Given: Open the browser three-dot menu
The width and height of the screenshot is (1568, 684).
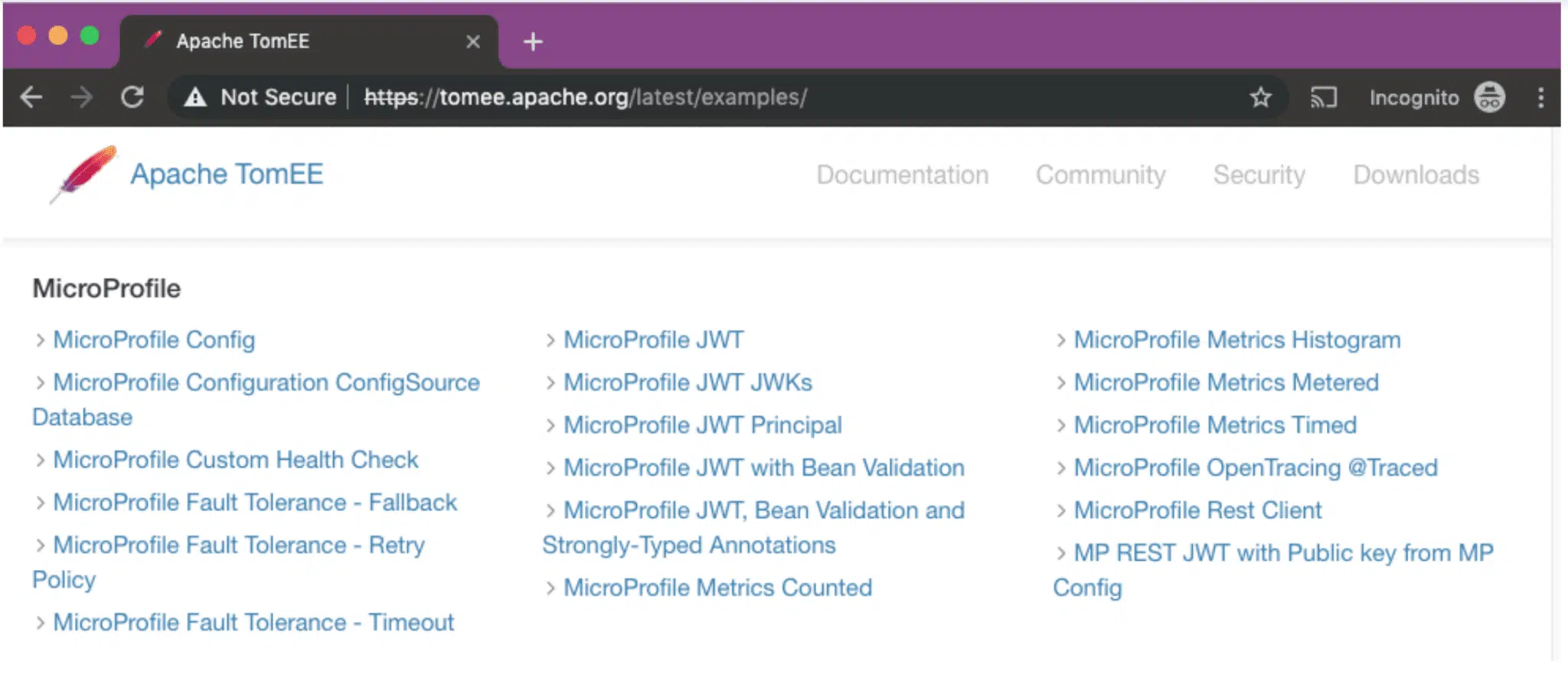Looking at the screenshot, I should (1540, 97).
